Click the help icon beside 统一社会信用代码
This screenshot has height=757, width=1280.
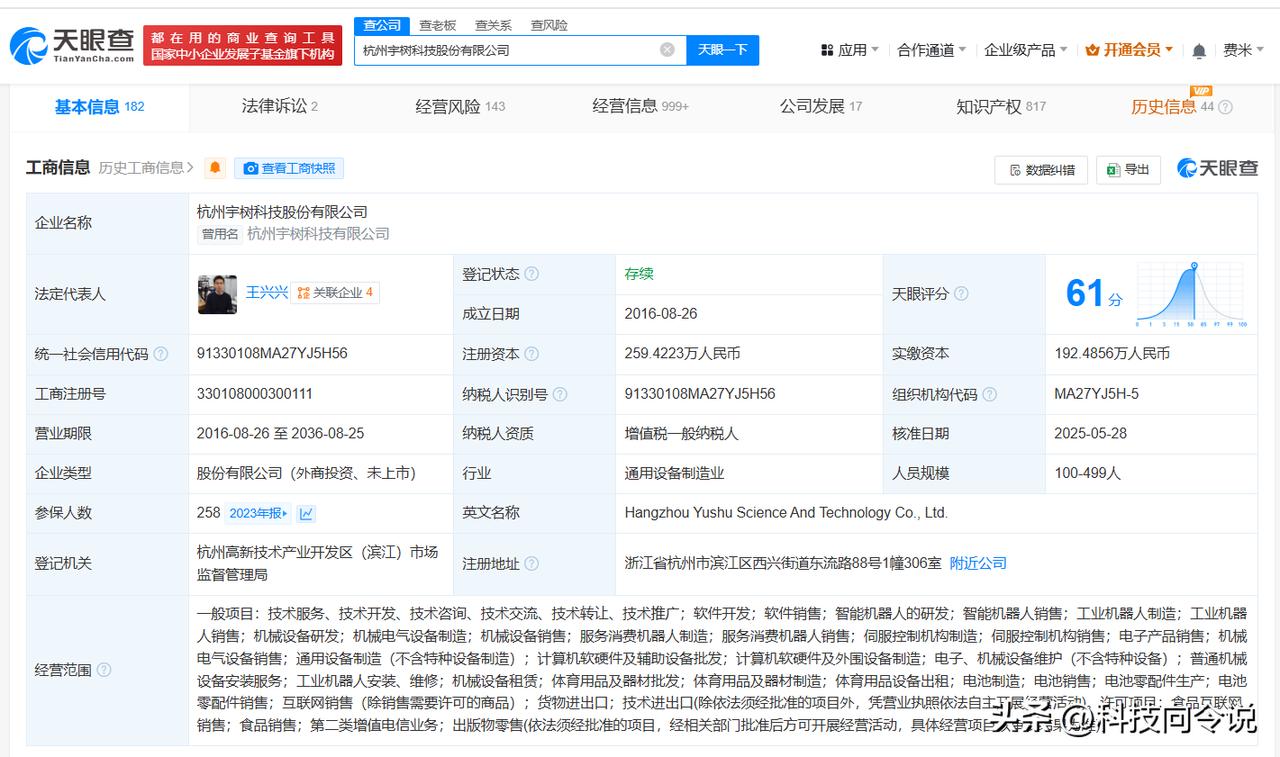click(x=160, y=354)
